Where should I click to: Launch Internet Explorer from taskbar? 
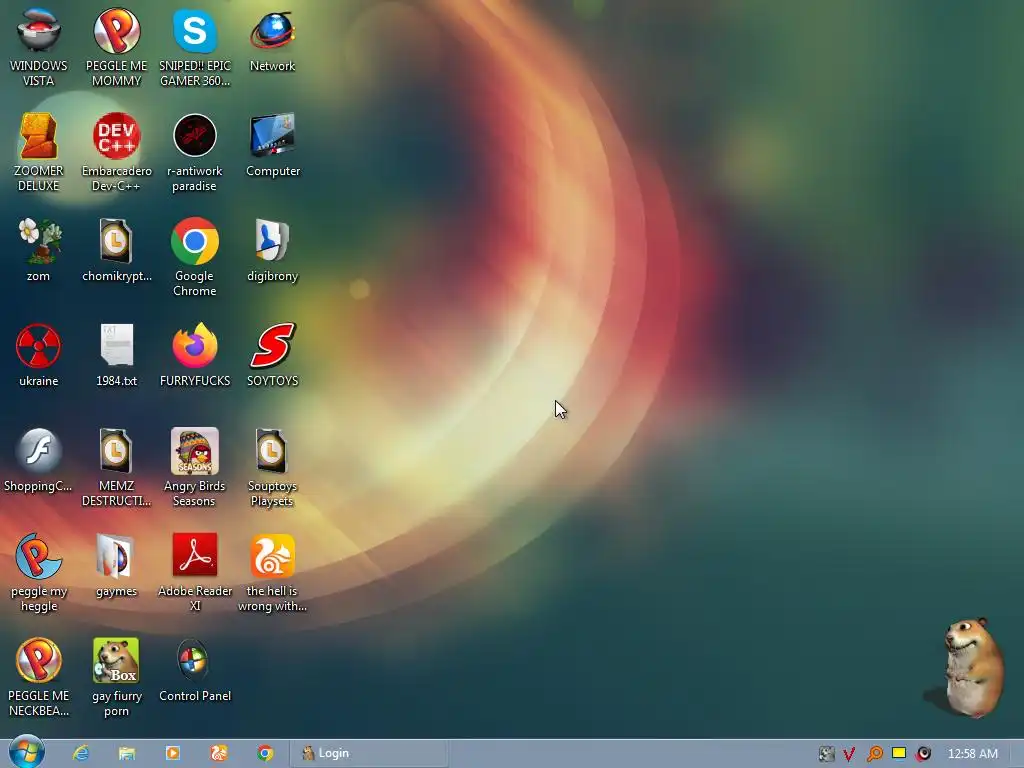coord(81,754)
